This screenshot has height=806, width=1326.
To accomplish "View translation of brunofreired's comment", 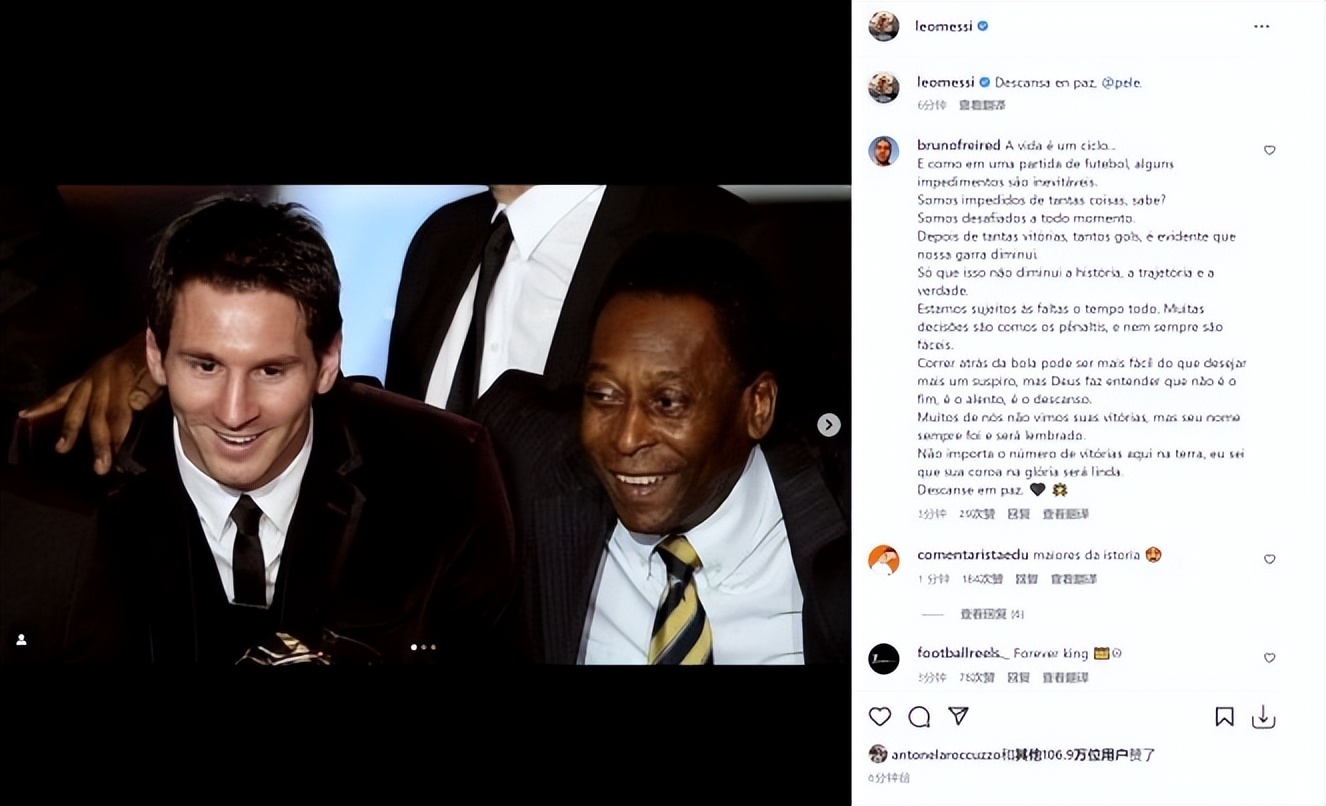I will [1067, 514].
